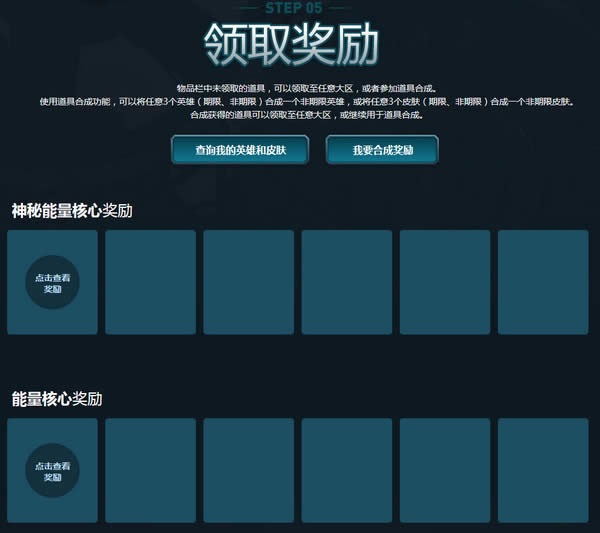The image size is (600, 533).
Task: Click the STEP 05 label at top
Action: point(294,7)
